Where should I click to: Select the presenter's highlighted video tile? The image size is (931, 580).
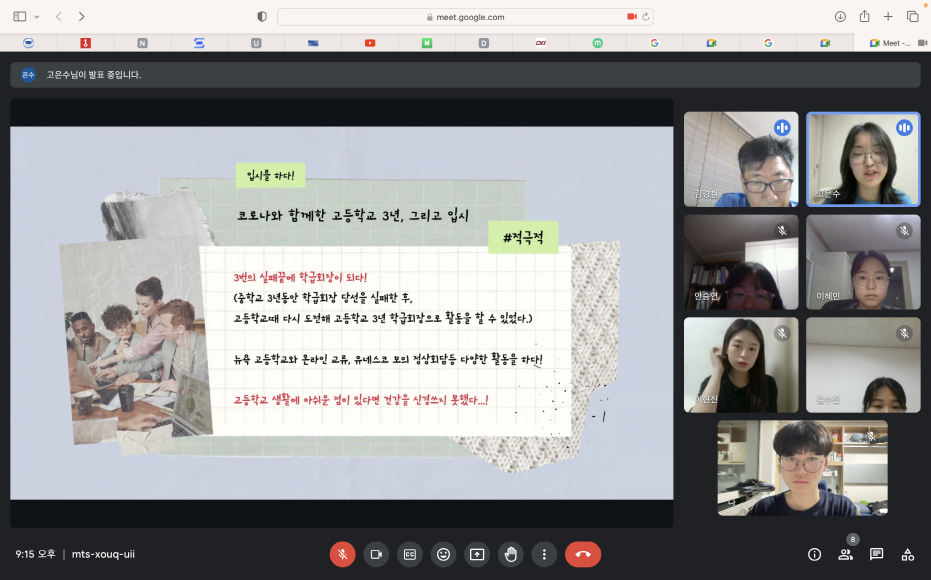pyautogui.click(x=863, y=158)
